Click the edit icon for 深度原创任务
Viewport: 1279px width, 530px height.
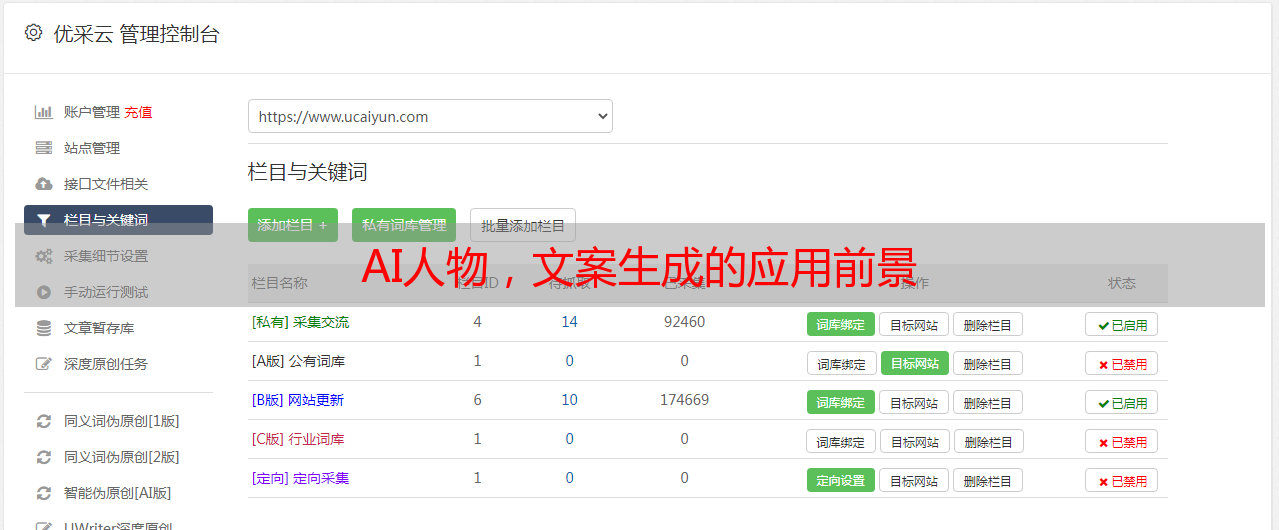(x=44, y=364)
